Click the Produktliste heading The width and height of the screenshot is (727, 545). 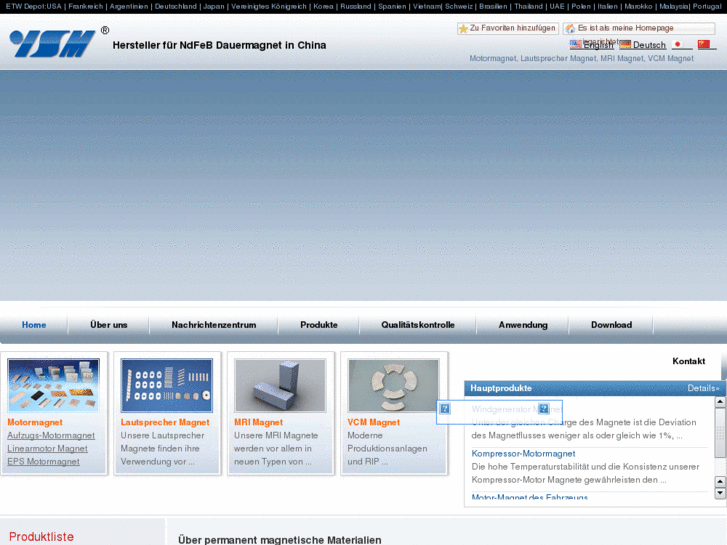41,537
